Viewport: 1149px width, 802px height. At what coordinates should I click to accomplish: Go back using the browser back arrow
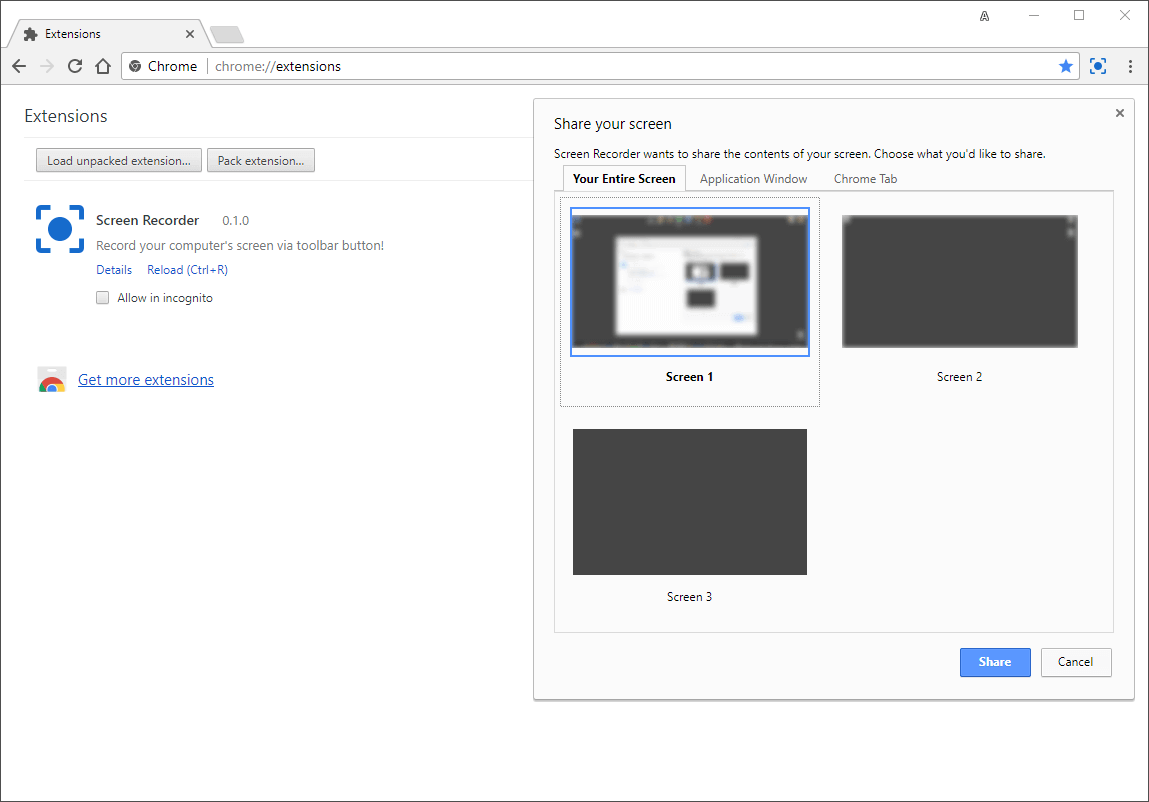point(19,66)
